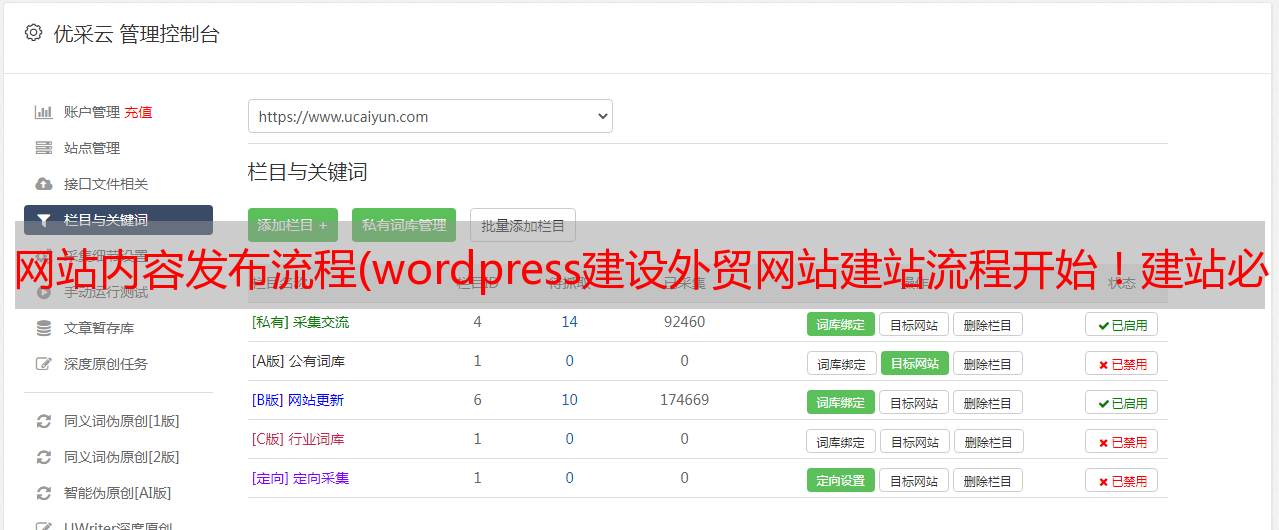Open 站点管理 server icon in sidebar

pyautogui.click(x=44, y=148)
